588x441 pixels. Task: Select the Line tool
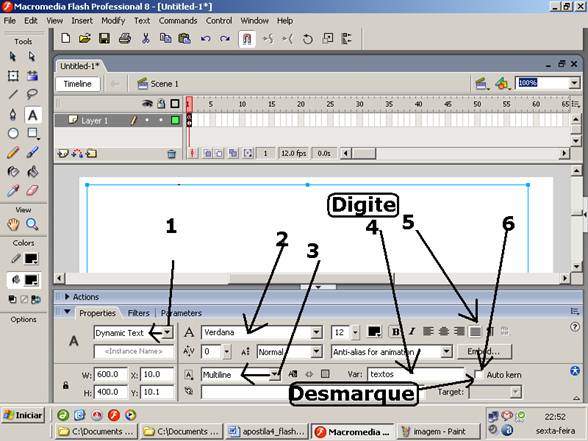click(13, 94)
